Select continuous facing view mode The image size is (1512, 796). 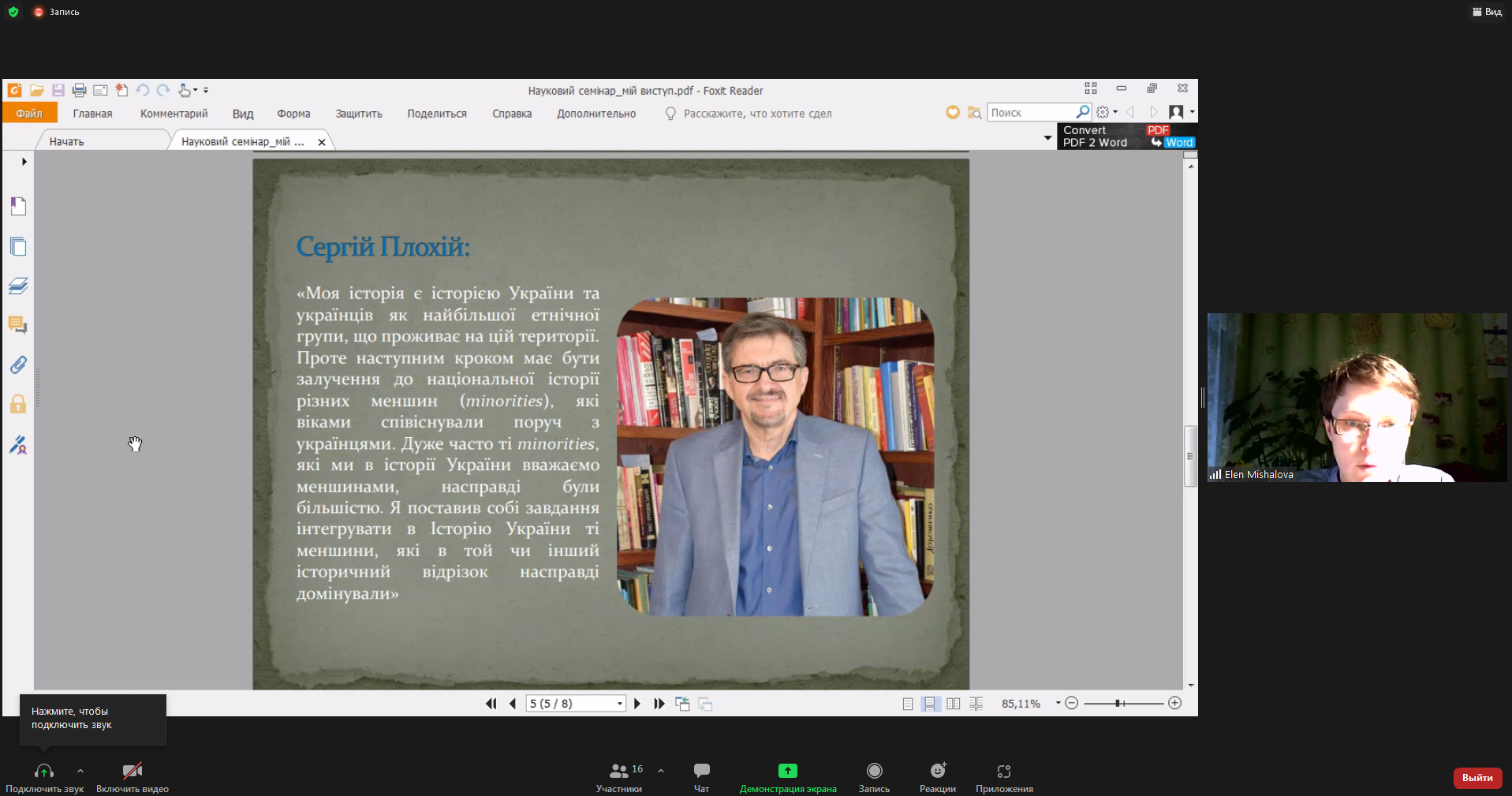pyautogui.click(x=976, y=704)
